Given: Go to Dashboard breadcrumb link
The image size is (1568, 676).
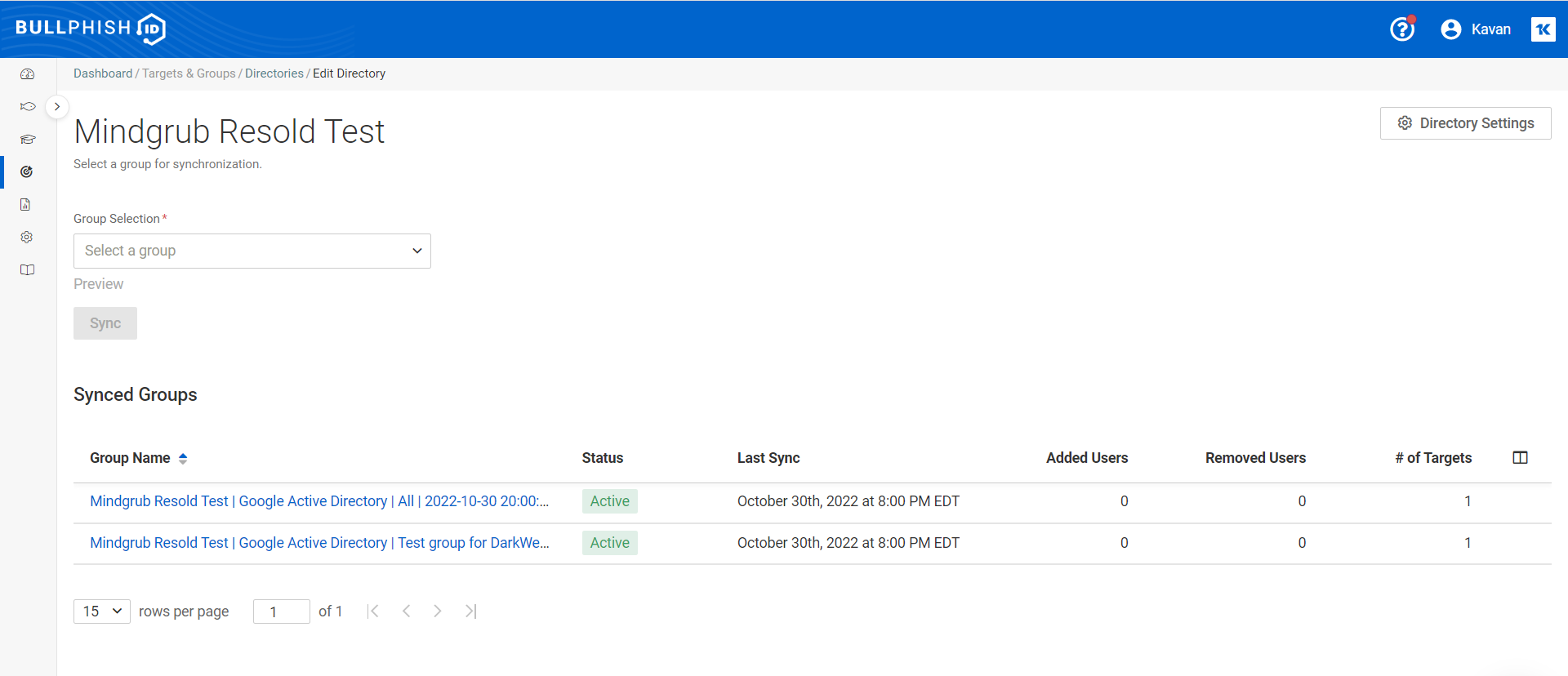Looking at the screenshot, I should click(x=103, y=73).
